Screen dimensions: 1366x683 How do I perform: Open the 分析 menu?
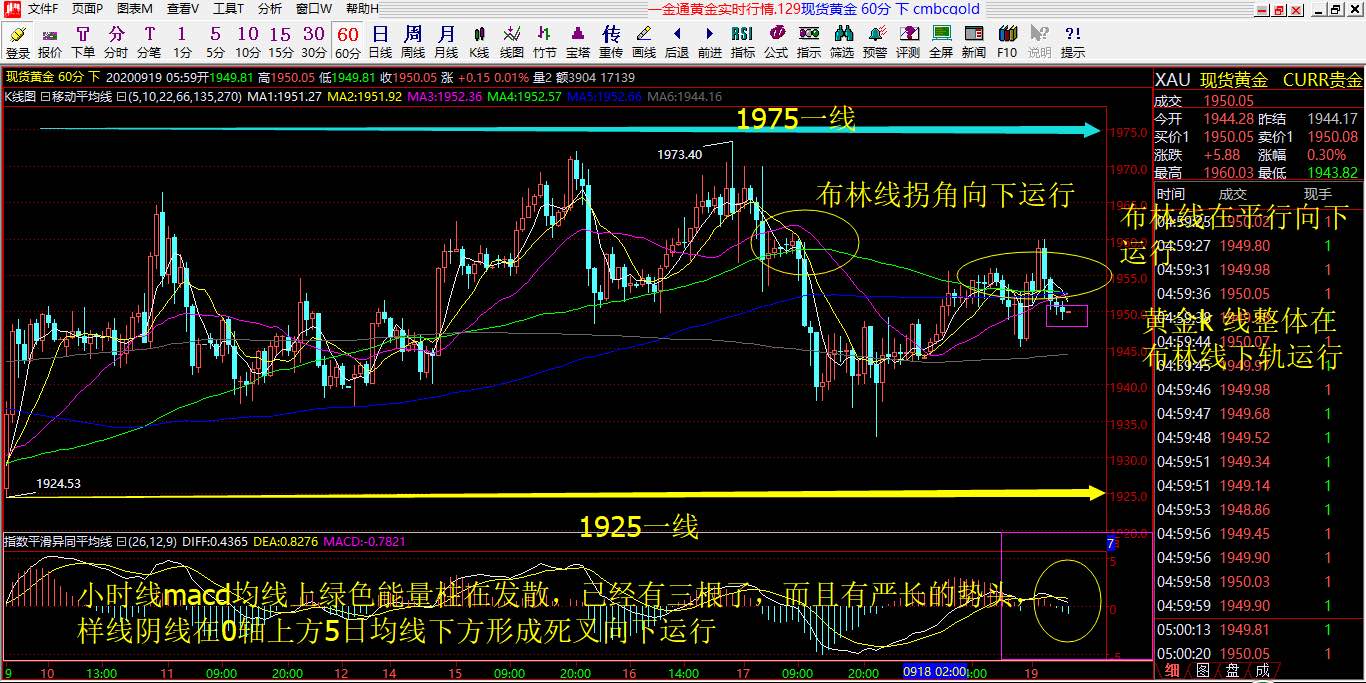270,8
